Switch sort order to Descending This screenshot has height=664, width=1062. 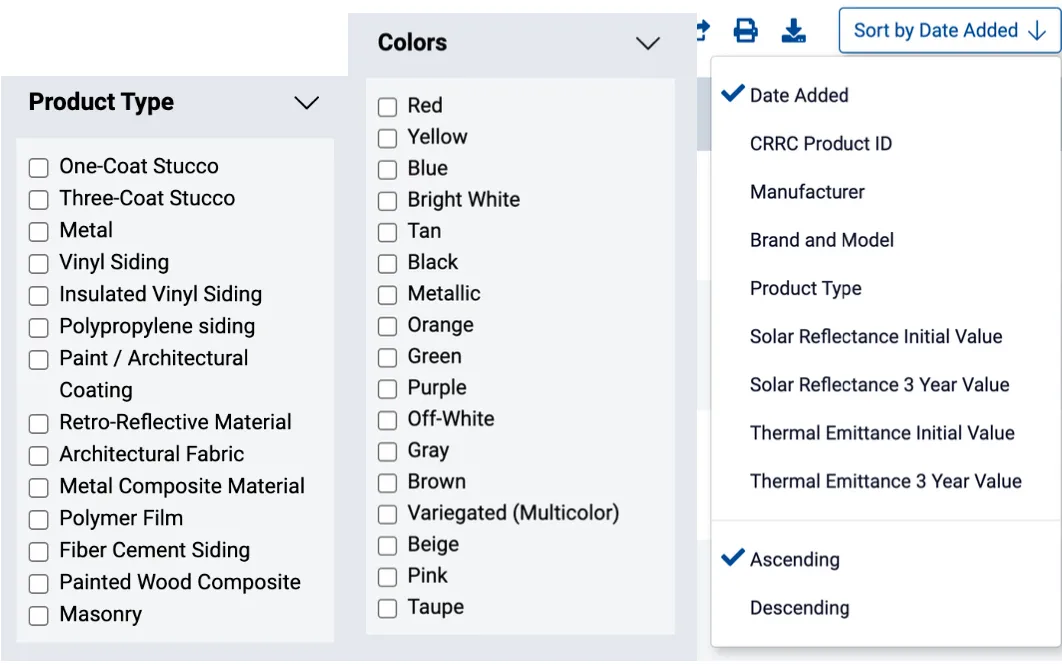799,607
